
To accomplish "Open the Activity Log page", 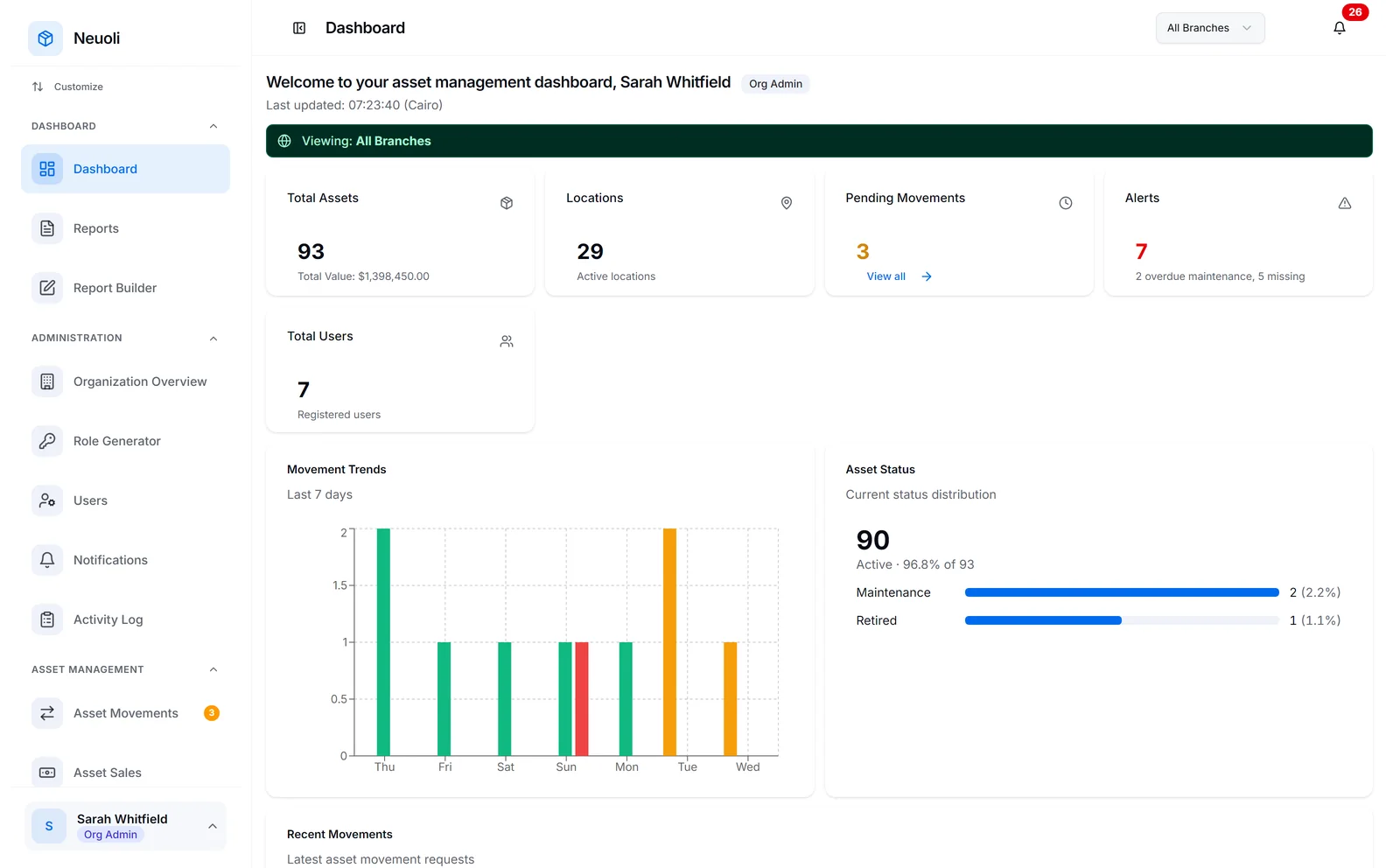I will (x=125, y=619).
